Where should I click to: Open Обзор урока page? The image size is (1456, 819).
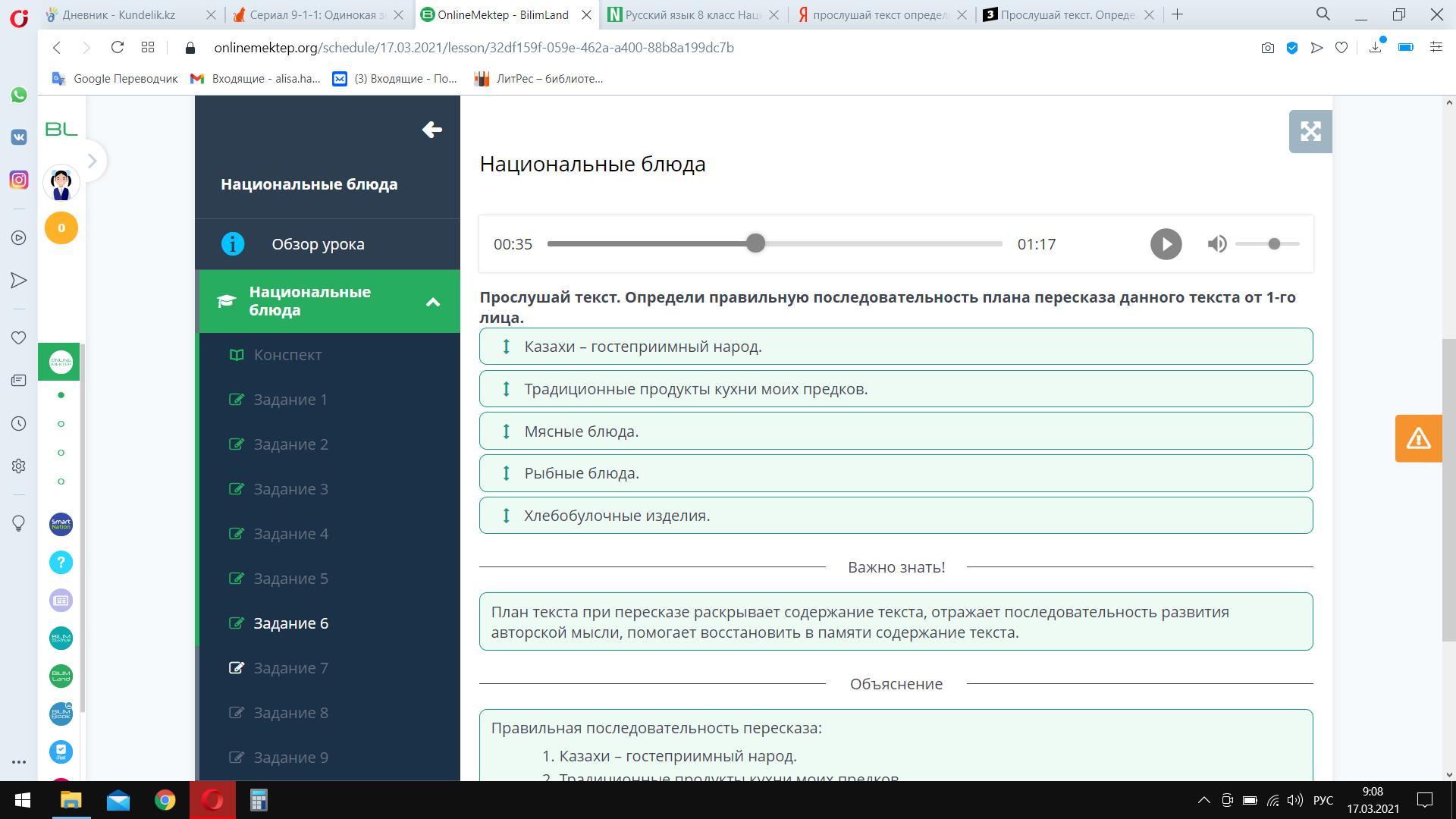point(318,244)
